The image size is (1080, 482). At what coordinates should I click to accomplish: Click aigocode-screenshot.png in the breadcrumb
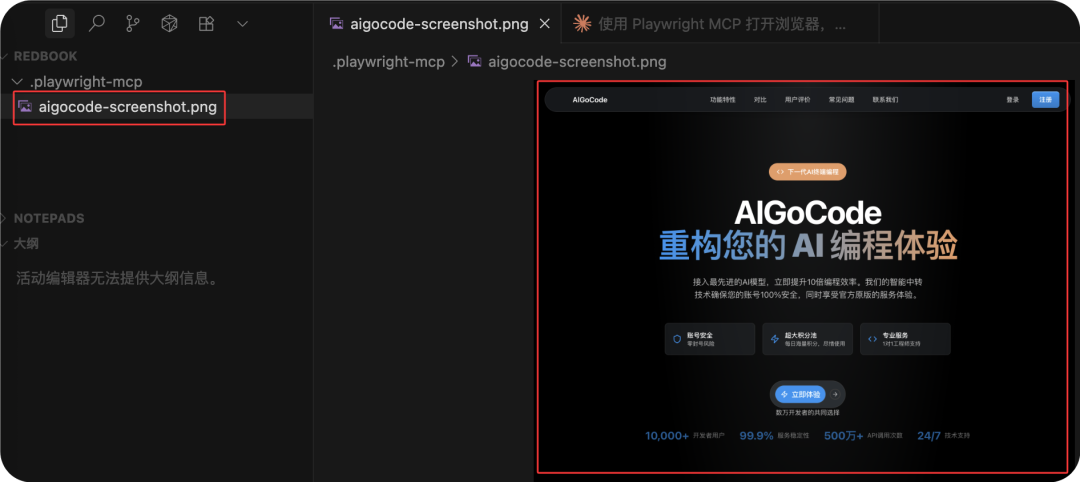[x=577, y=62]
